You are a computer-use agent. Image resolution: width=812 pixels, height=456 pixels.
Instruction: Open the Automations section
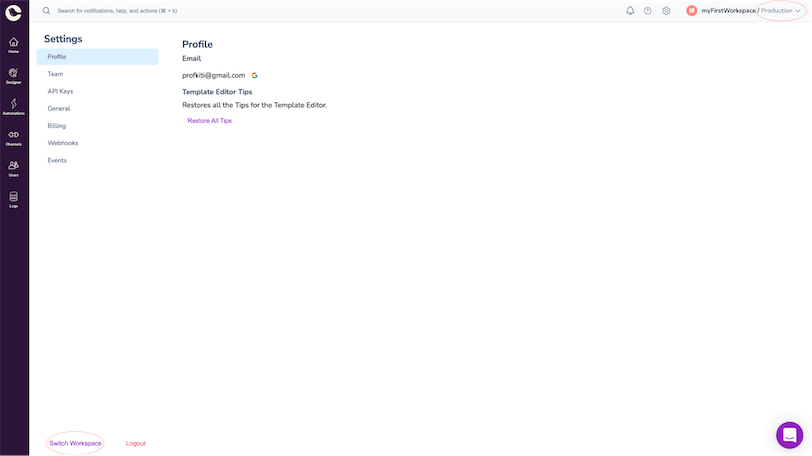coord(13,107)
